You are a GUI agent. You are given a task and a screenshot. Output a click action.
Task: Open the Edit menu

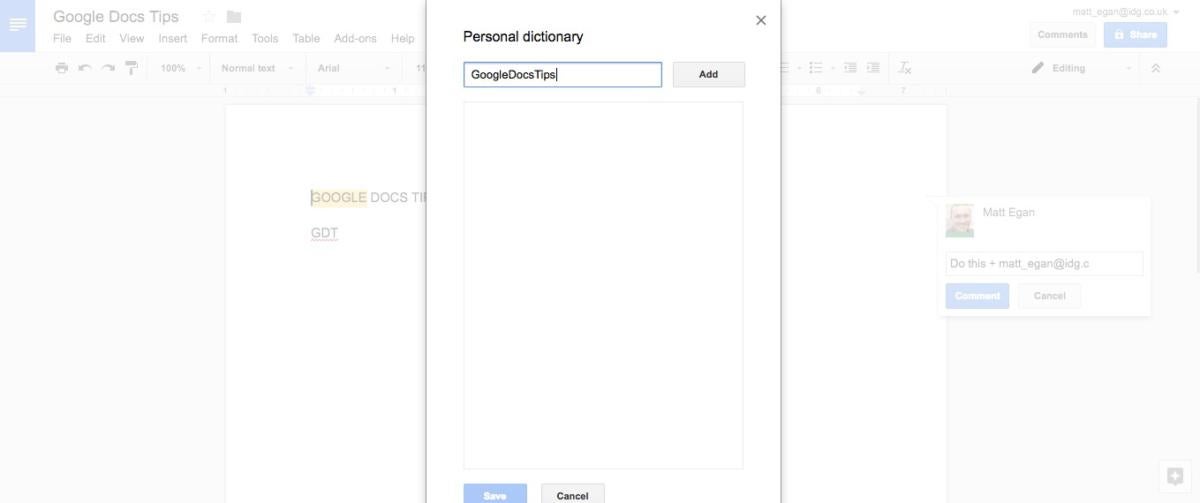pyautogui.click(x=95, y=38)
